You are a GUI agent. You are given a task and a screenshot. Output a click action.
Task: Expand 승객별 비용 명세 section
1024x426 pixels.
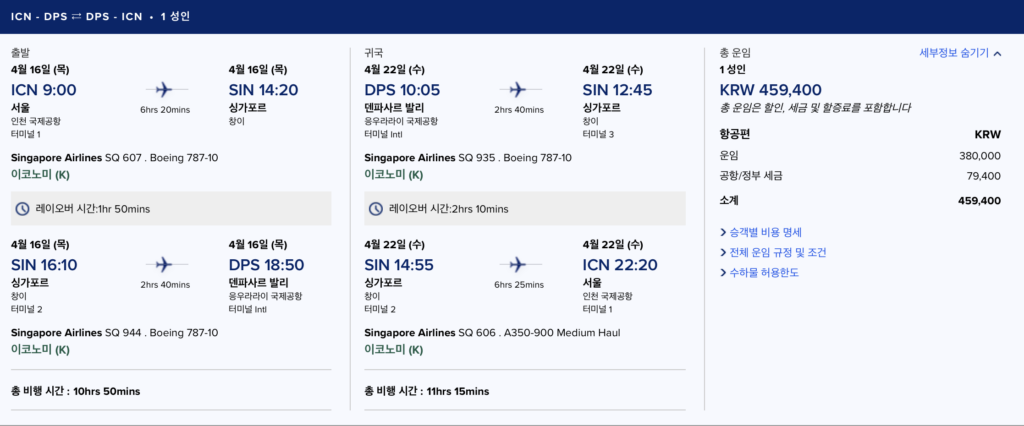click(760, 232)
